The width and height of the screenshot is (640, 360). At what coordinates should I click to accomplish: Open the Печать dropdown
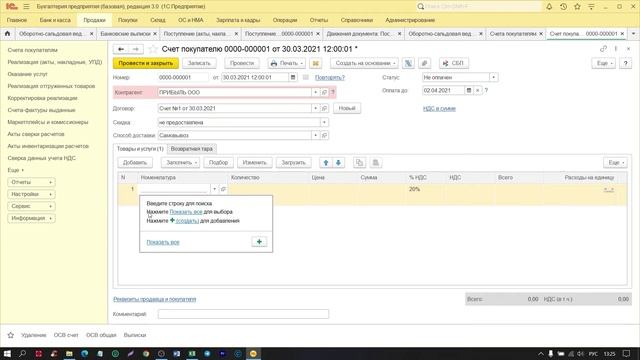coord(287,63)
